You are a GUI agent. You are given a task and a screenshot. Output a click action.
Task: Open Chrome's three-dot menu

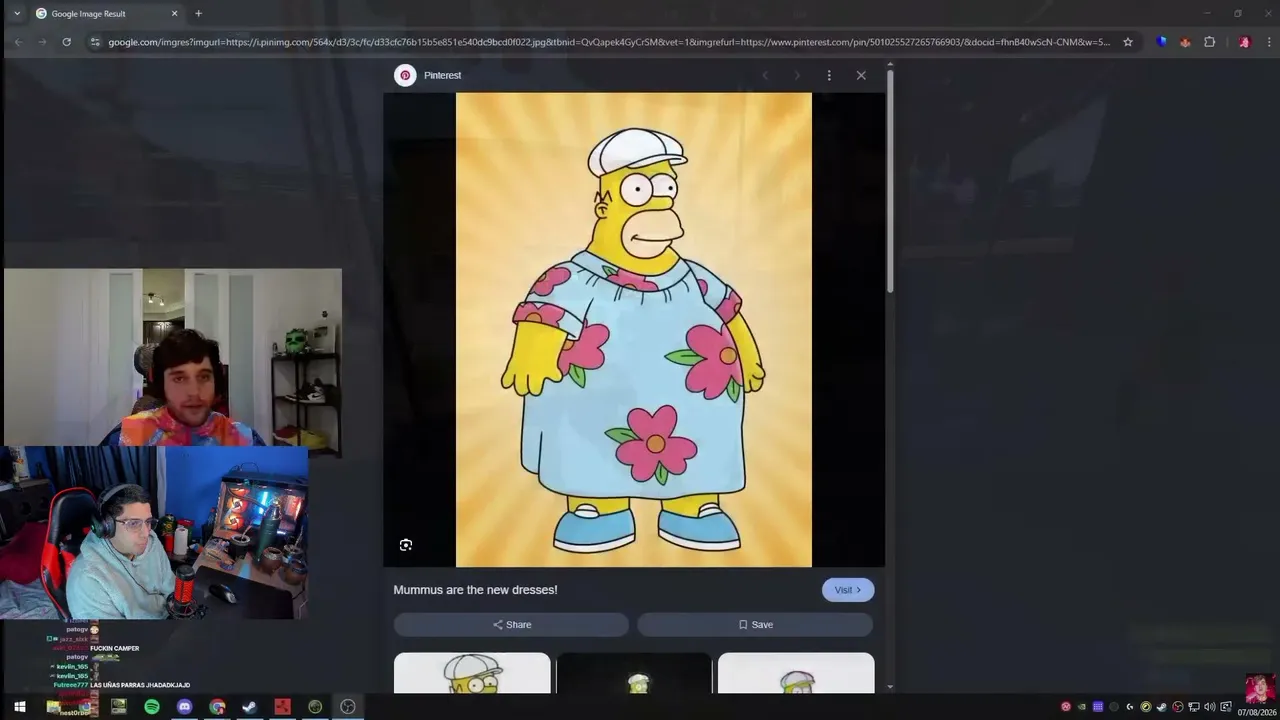(1269, 42)
